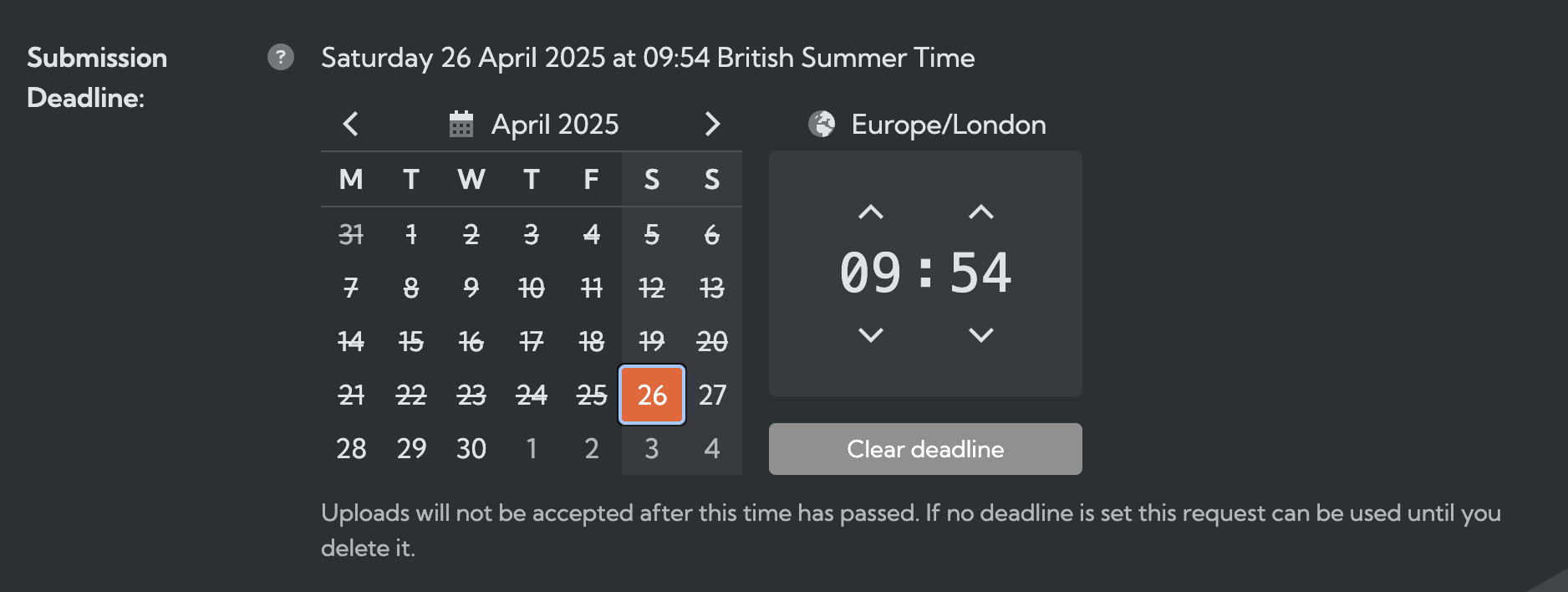Increase the hour with up arrow
Viewport: 1568px width, 592px height.
click(871, 212)
